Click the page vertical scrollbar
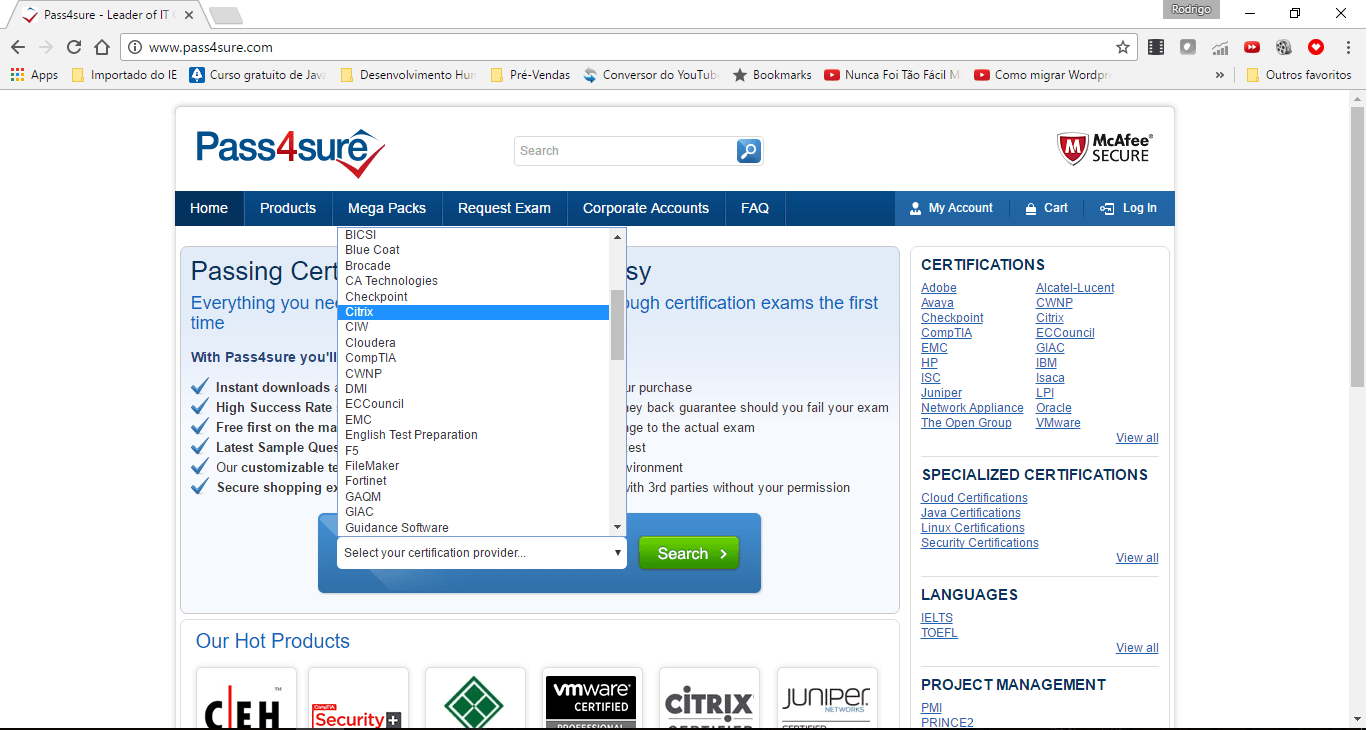This screenshot has width=1370, height=730. pyautogui.click(x=1357, y=245)
